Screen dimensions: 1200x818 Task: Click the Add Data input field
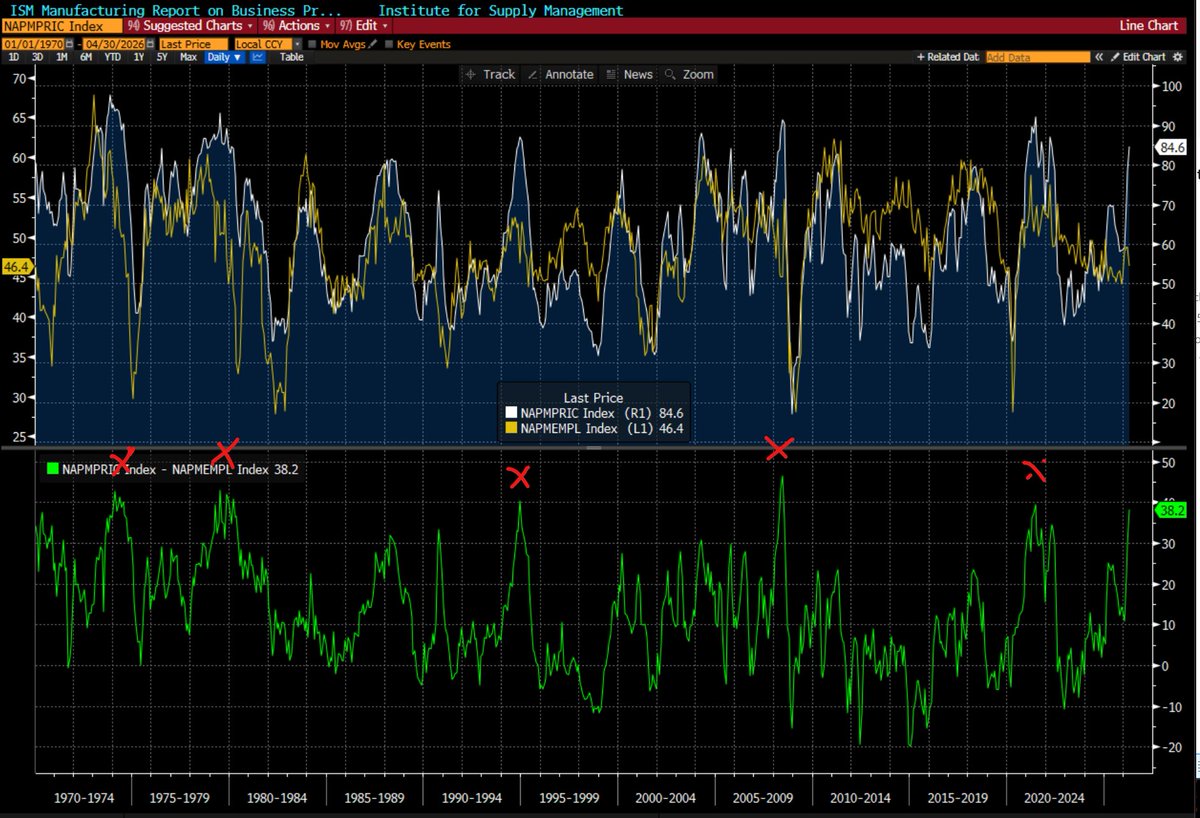click(1038, 57)
